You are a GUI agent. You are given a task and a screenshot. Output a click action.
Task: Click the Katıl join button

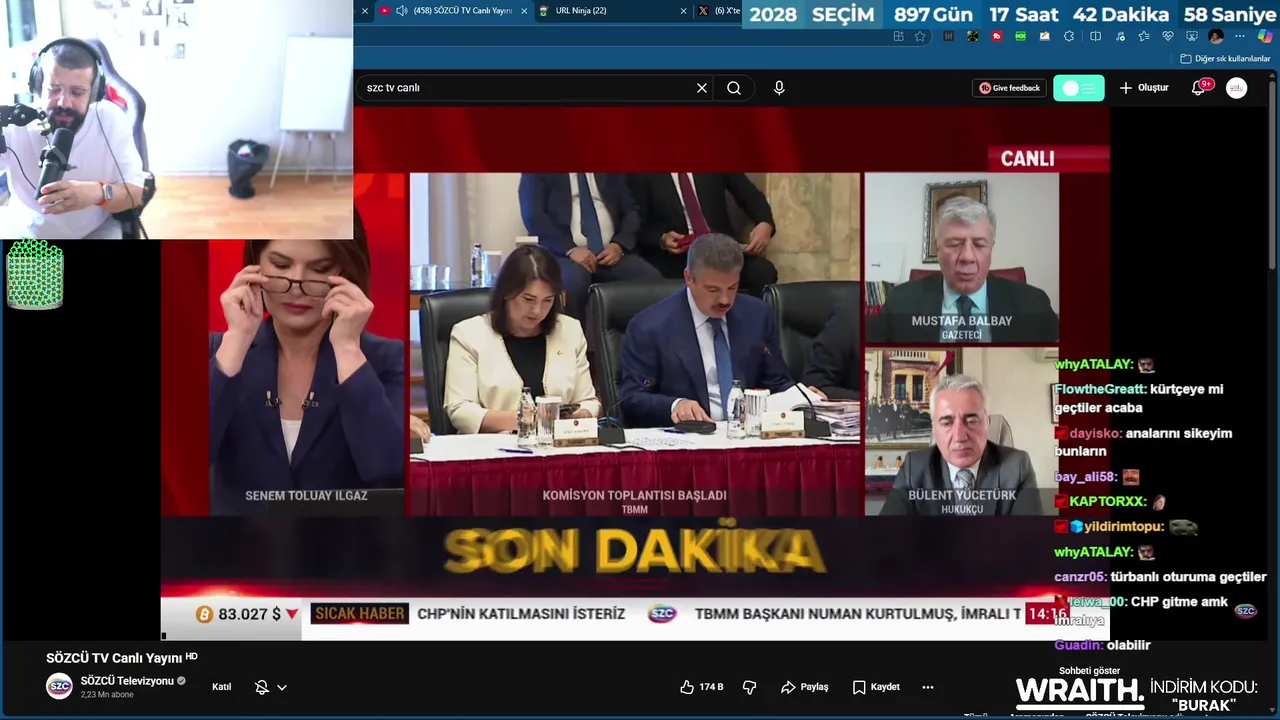pyautogui.click(x=222, y=687)
